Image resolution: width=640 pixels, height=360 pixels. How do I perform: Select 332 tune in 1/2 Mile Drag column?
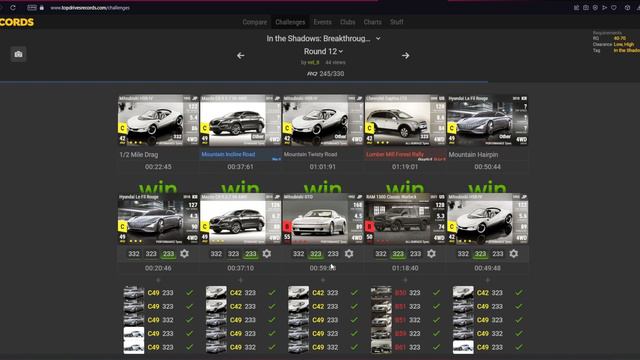pos(134,253)
